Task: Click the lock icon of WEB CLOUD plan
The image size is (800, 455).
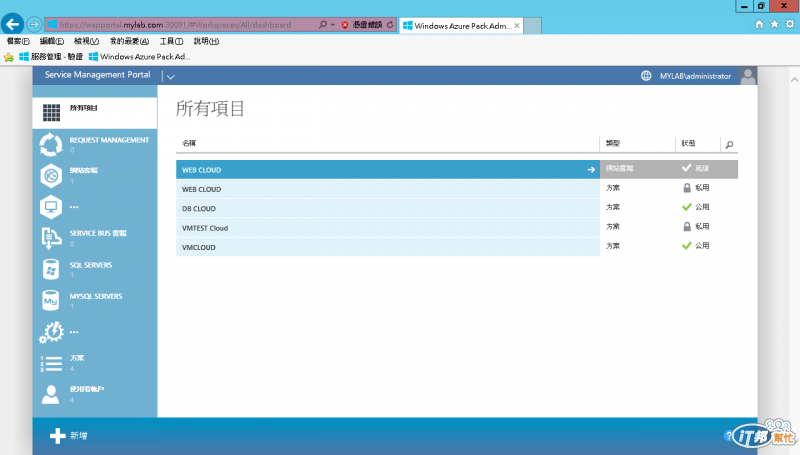Action: (x=687, y=188)
